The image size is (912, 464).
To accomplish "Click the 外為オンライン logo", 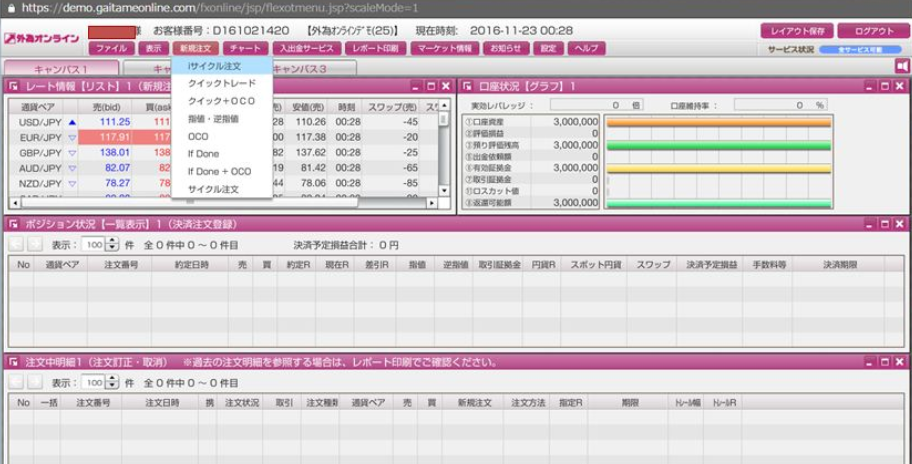I will pos(41,39).
